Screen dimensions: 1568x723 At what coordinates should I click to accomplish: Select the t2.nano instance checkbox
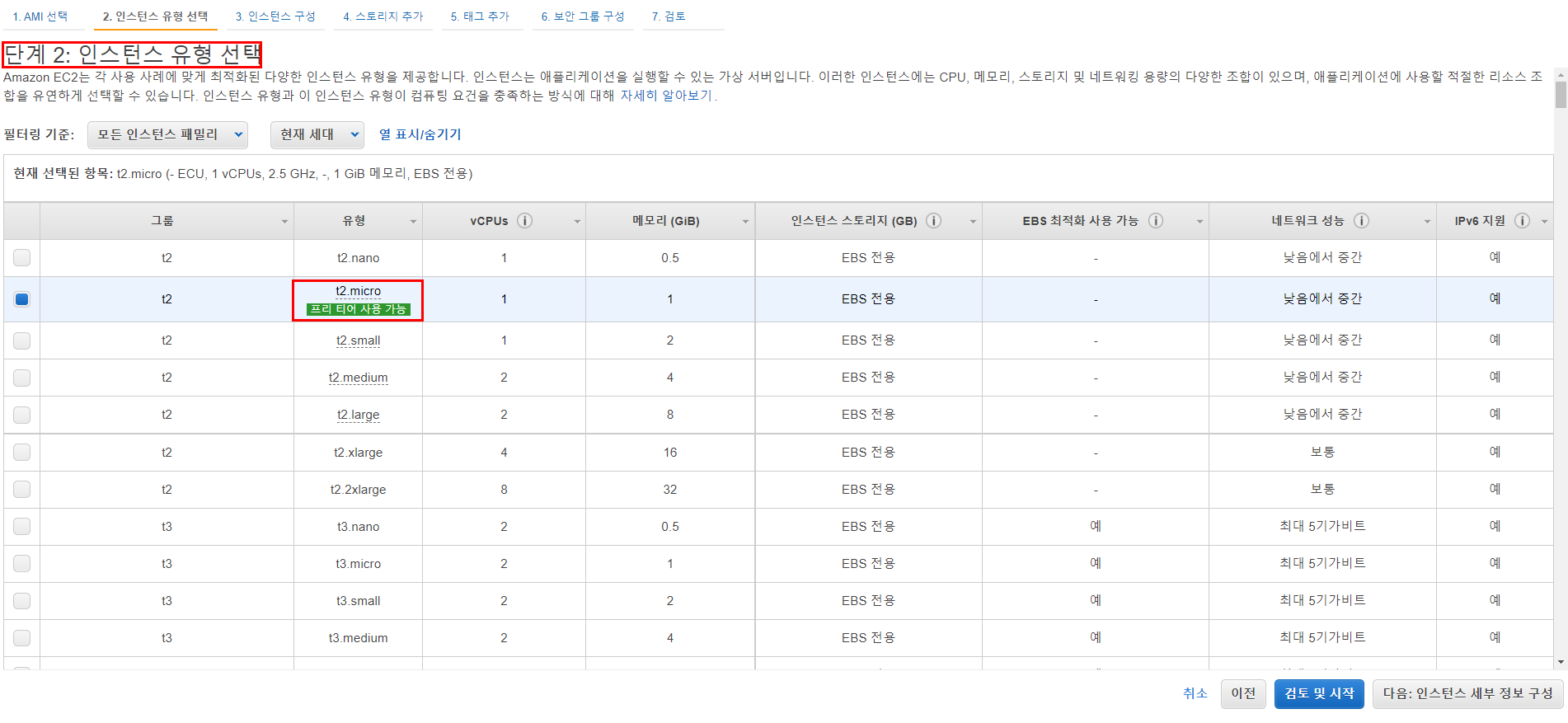point(22,258)
